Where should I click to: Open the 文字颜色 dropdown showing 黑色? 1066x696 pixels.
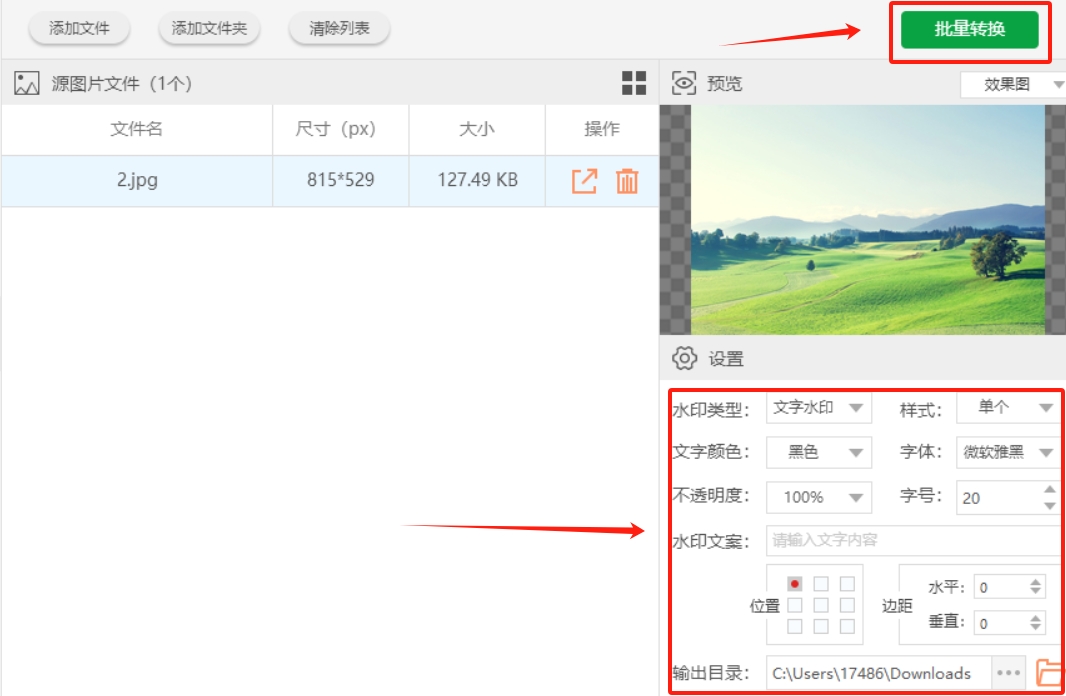coord(819,453)
